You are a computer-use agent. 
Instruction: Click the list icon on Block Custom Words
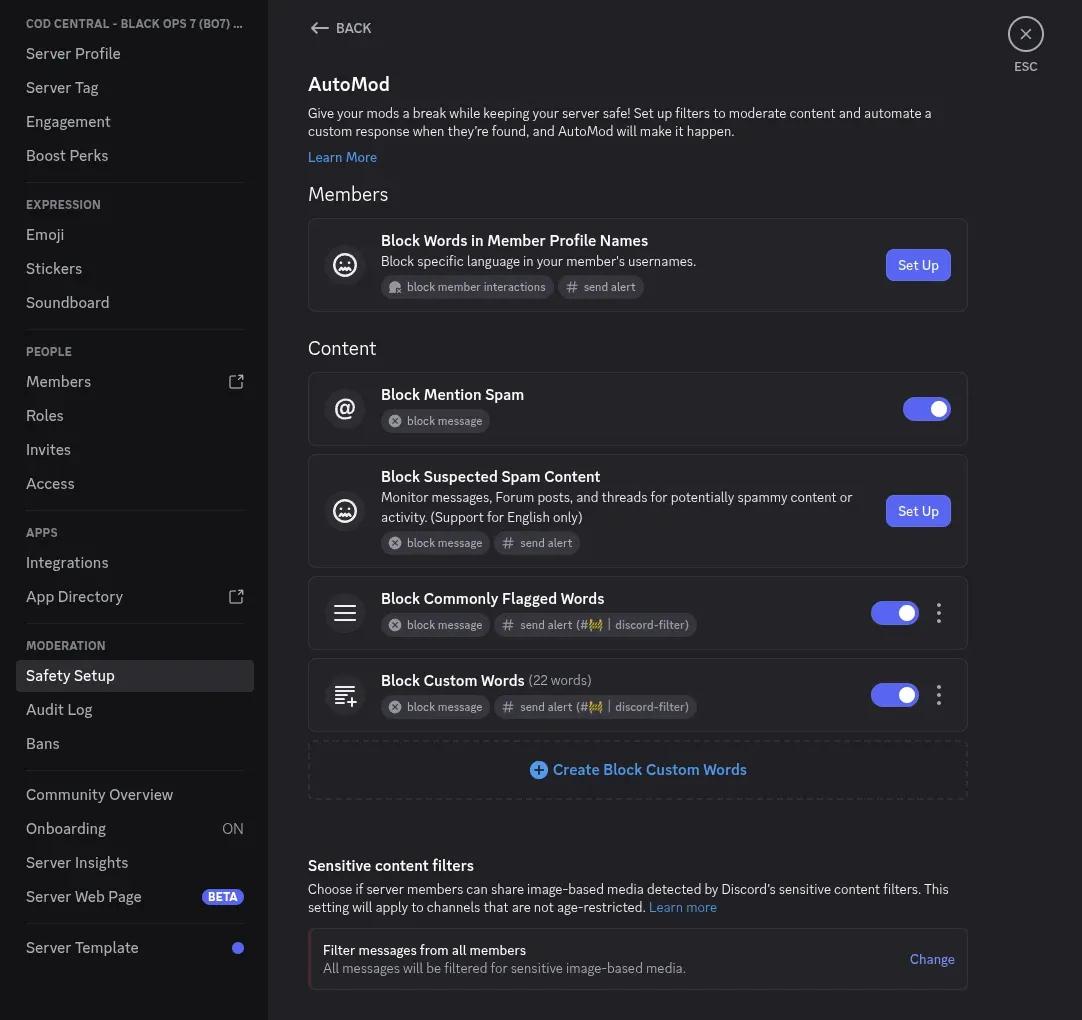pyautogui.click(x=344, y=695)
